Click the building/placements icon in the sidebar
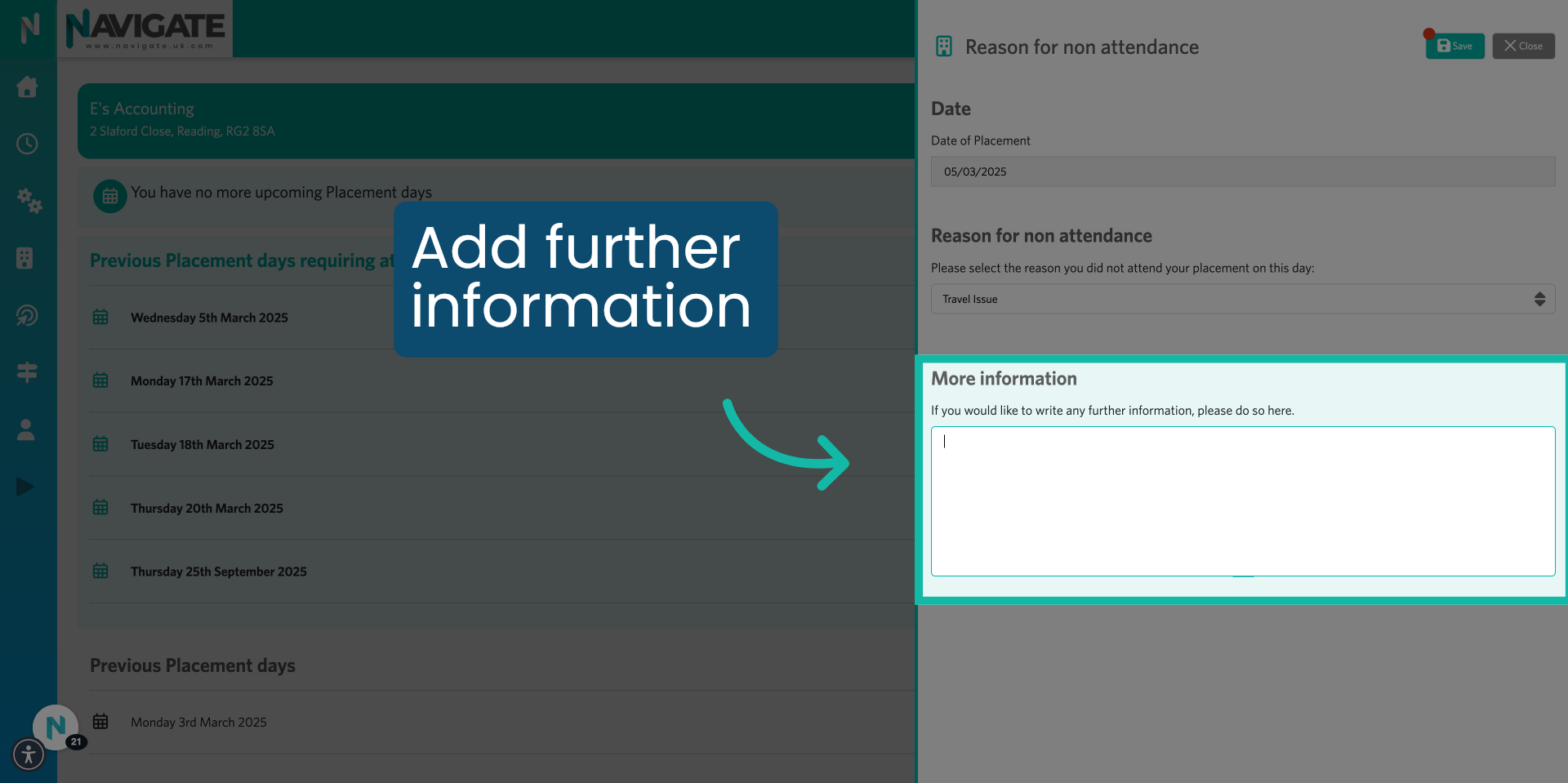 pyautogui.click(x=27, y=259)
